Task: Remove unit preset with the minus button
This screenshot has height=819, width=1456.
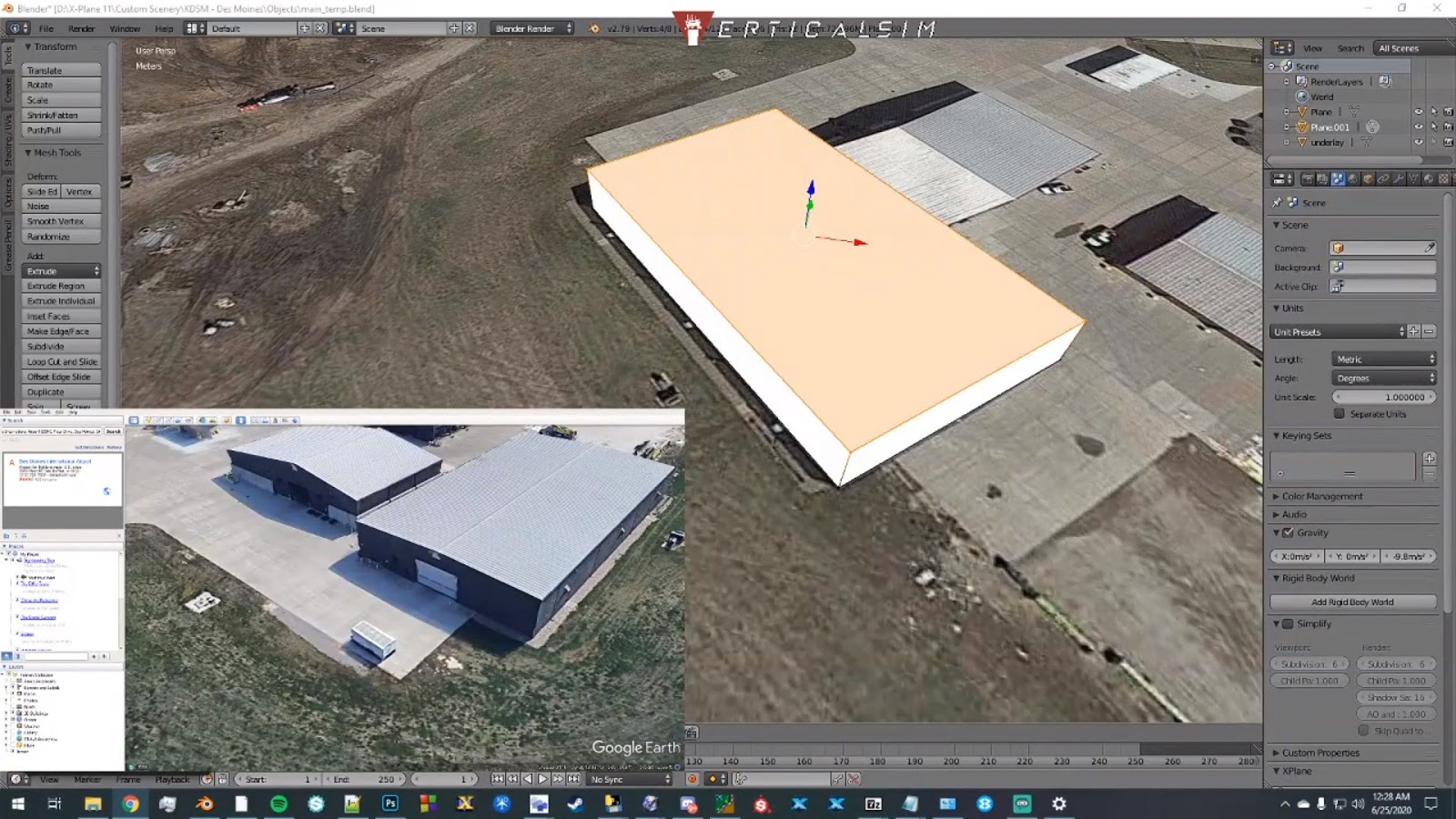Action: (x=1429, y=332)
